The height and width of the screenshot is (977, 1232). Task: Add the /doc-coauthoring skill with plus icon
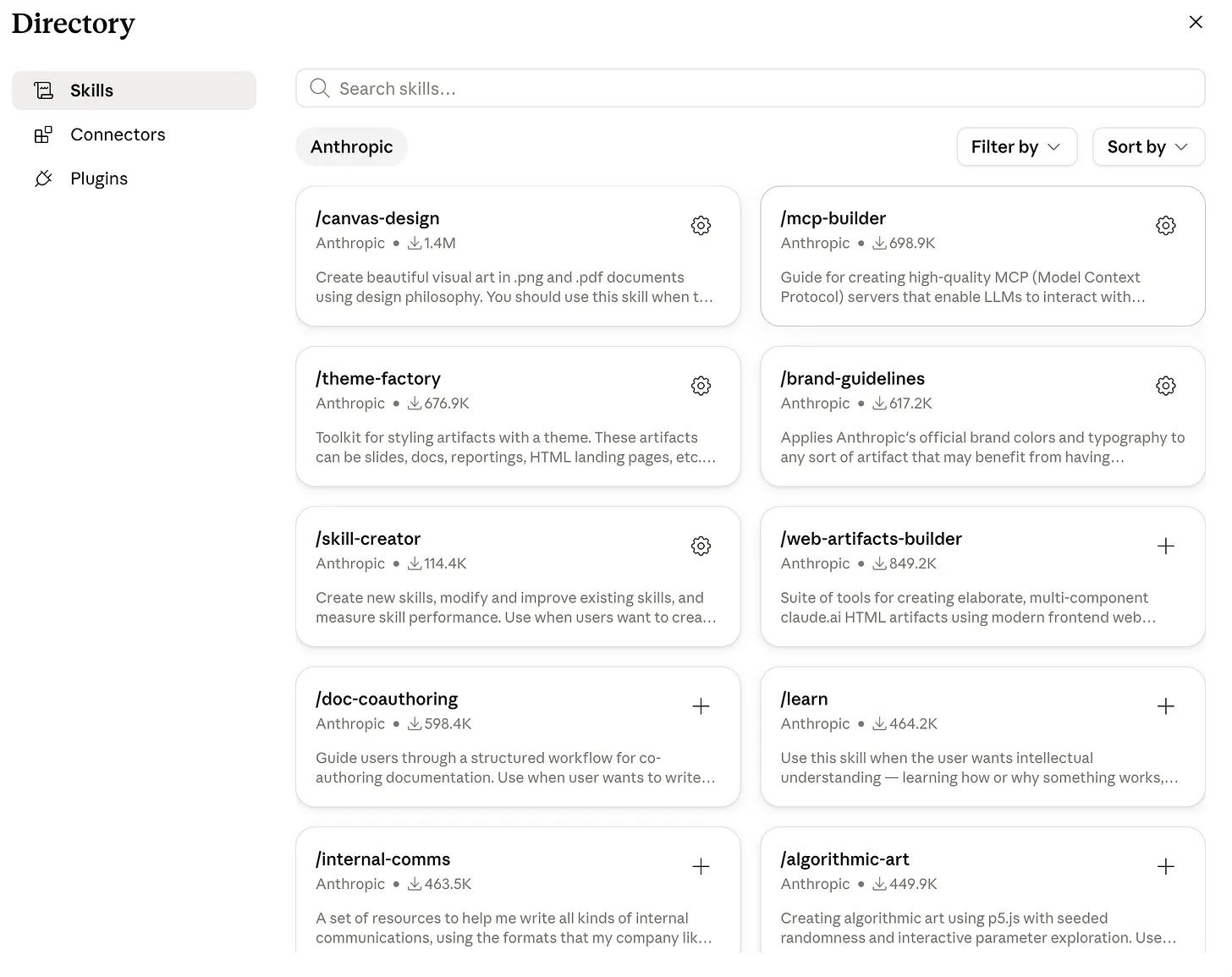coord(701,706)
